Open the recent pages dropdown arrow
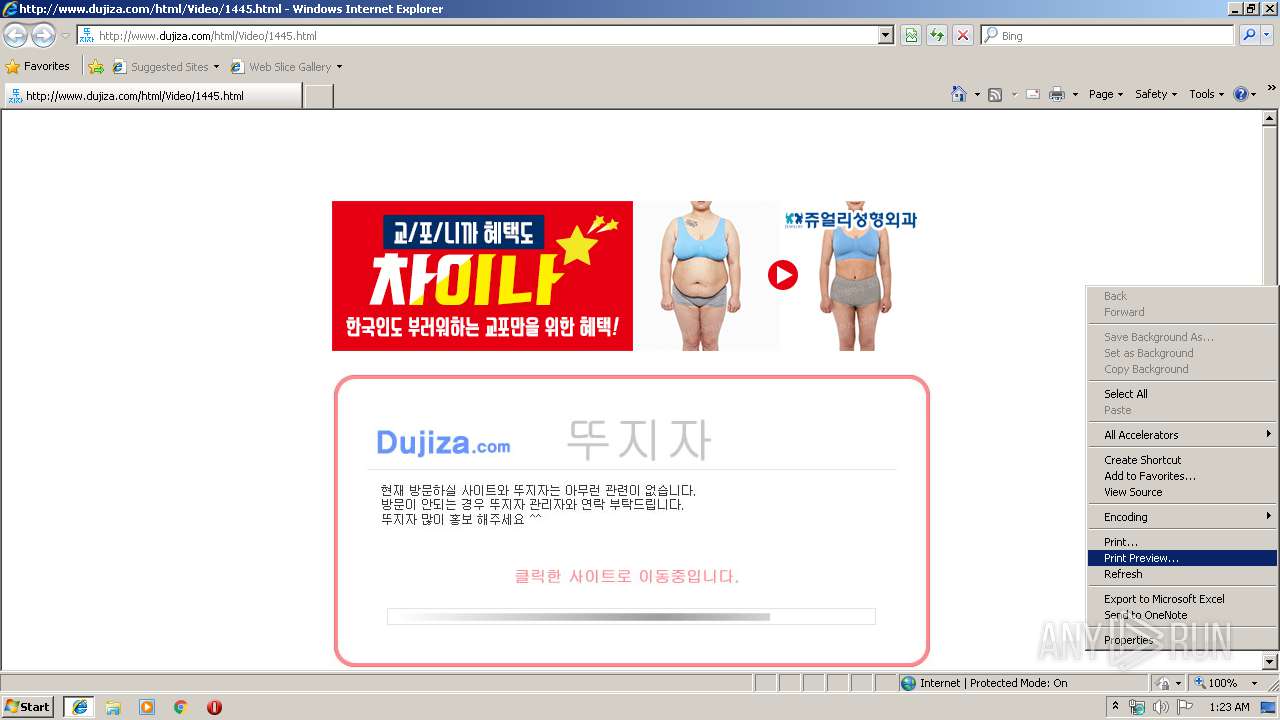Image resolution: width=1280 pixels, height=720 pixels. 65,36
